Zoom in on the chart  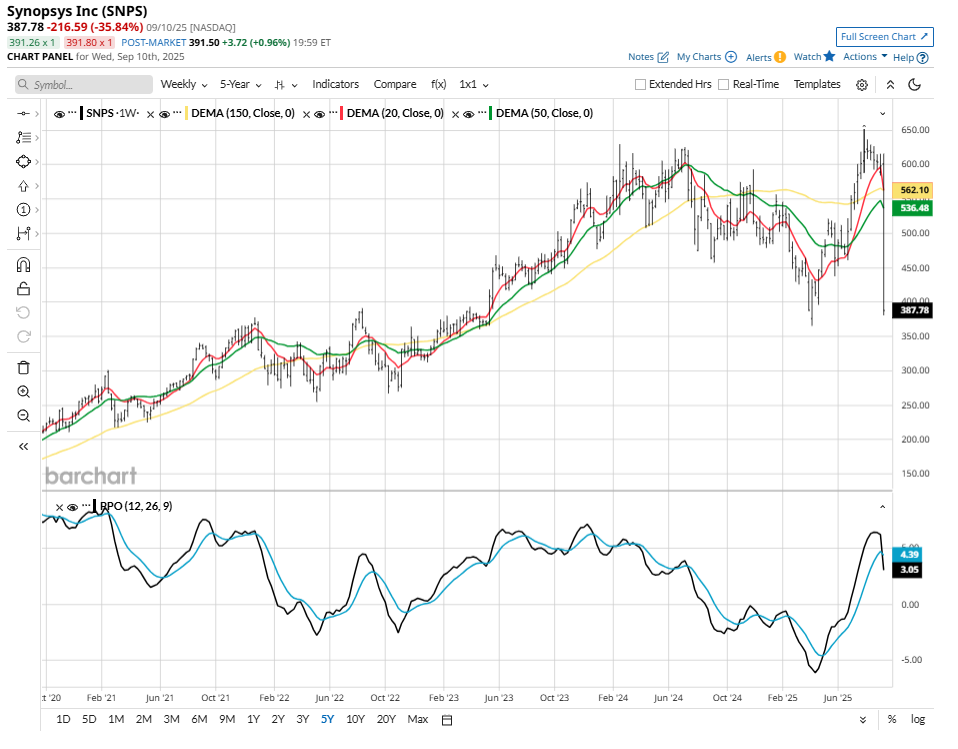coord(23,392)
